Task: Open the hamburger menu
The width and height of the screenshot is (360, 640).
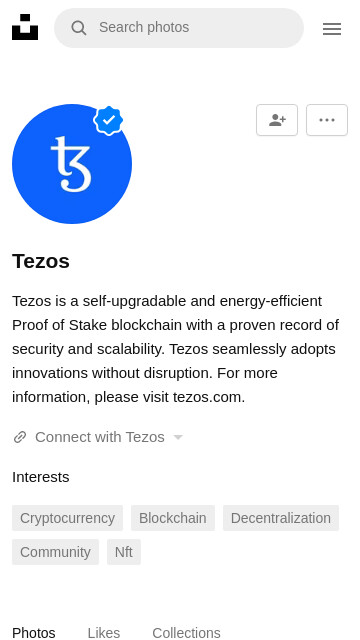Action: 332,29
